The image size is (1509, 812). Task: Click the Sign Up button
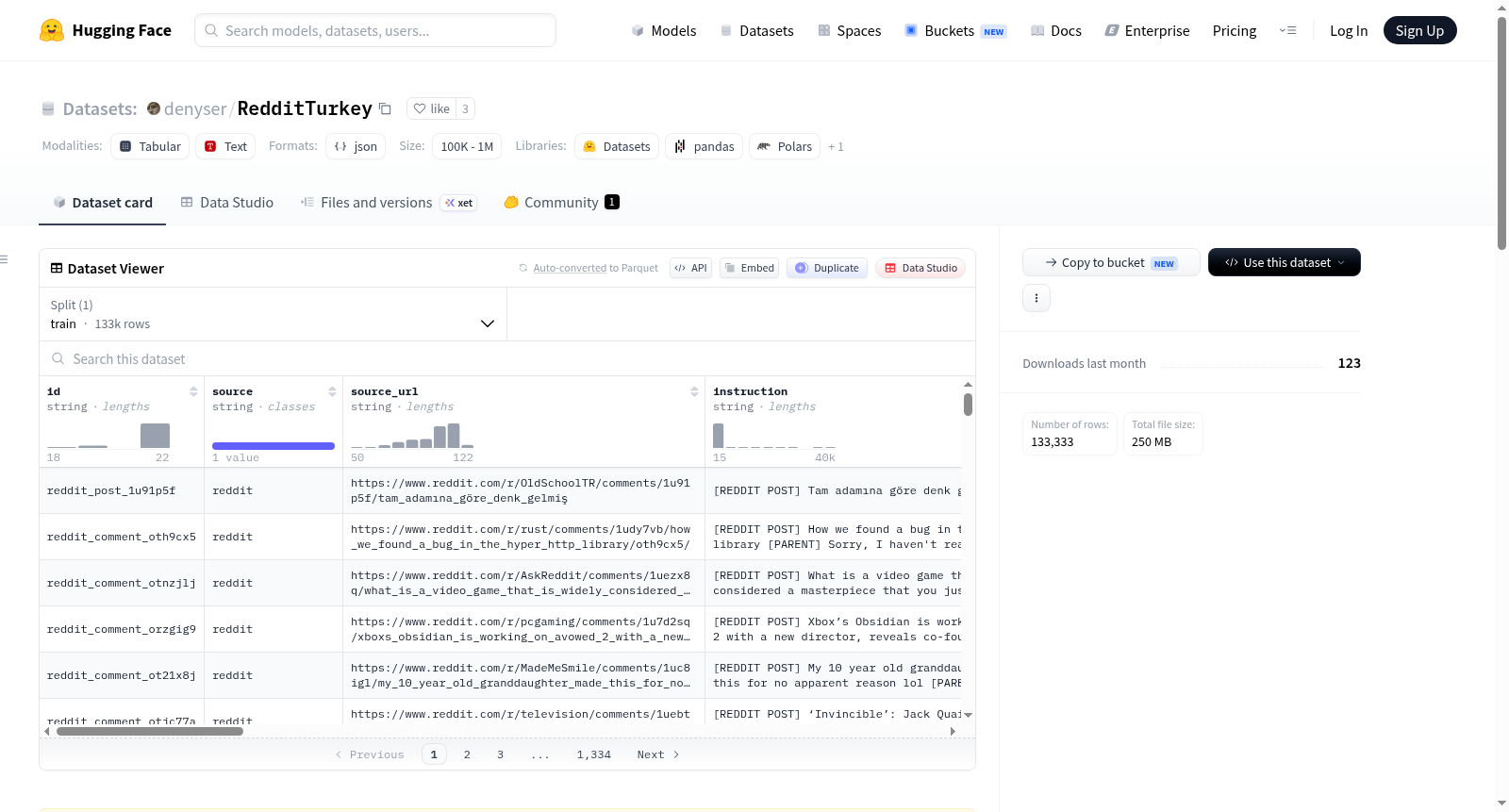point(1420,30)
